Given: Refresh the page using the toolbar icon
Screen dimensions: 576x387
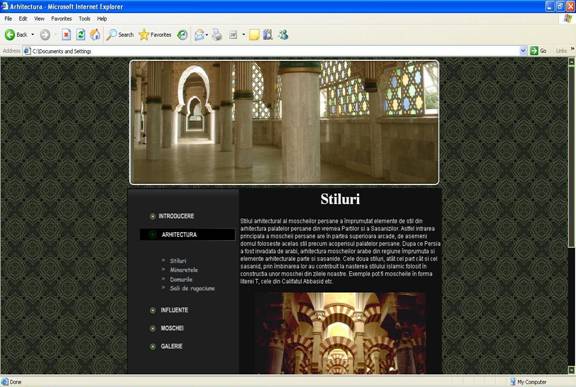Looking at the screenshot, I should coord(80,35).
